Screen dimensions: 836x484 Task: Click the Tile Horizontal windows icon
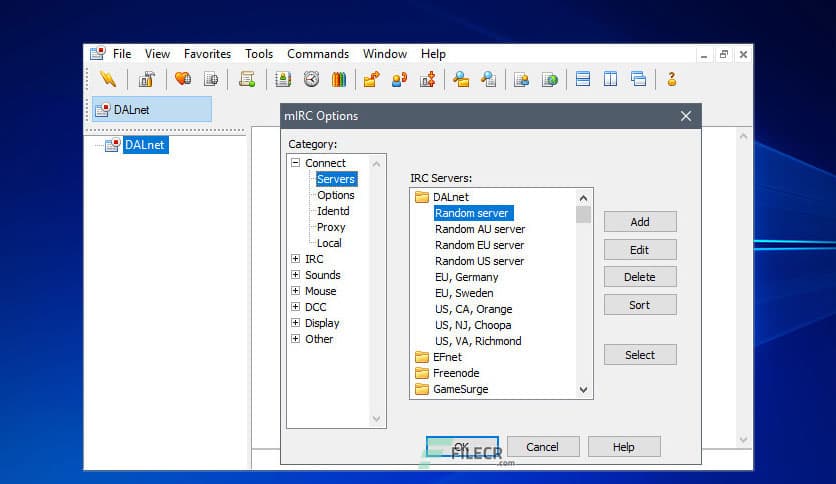tap(583, 79)
